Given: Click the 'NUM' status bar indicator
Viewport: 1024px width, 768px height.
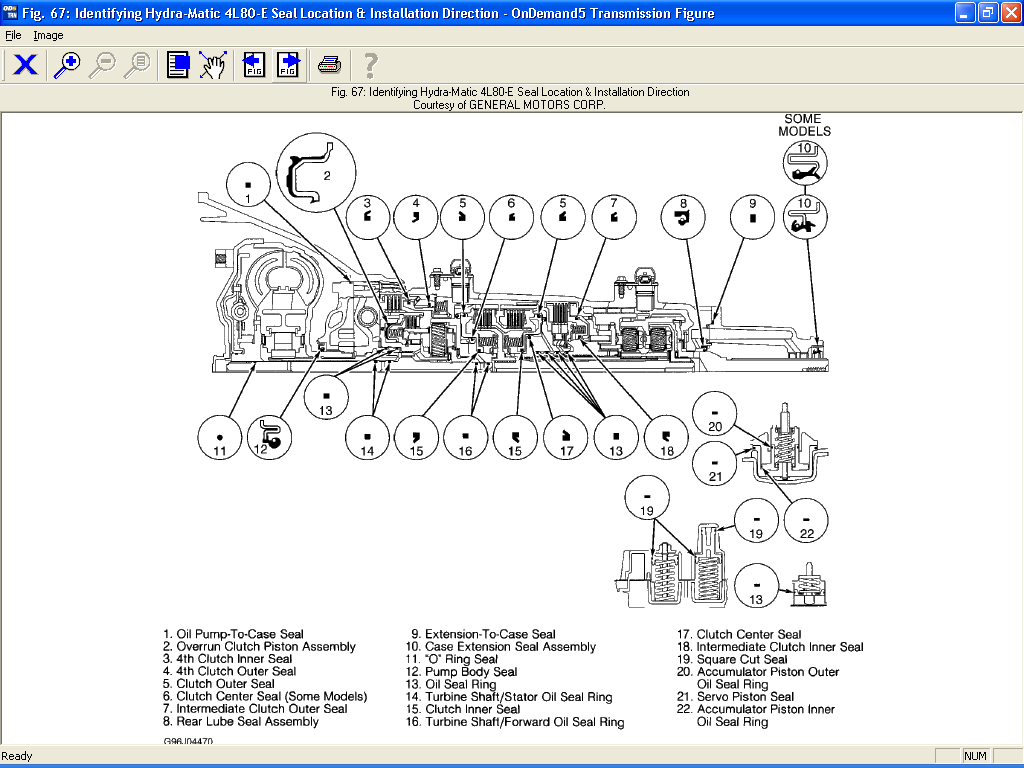Looking at the screenshot, I should tap(975, 756).
